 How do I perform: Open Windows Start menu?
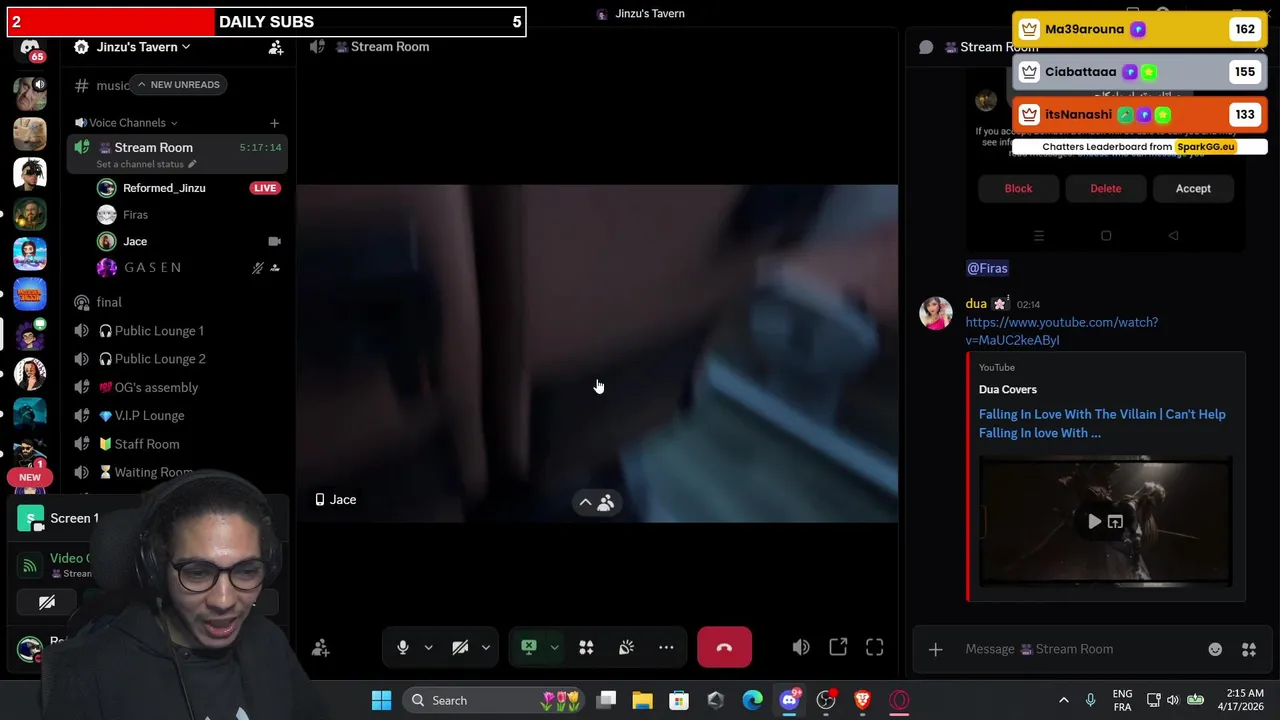pyautogui.click(x=381, y=700)
